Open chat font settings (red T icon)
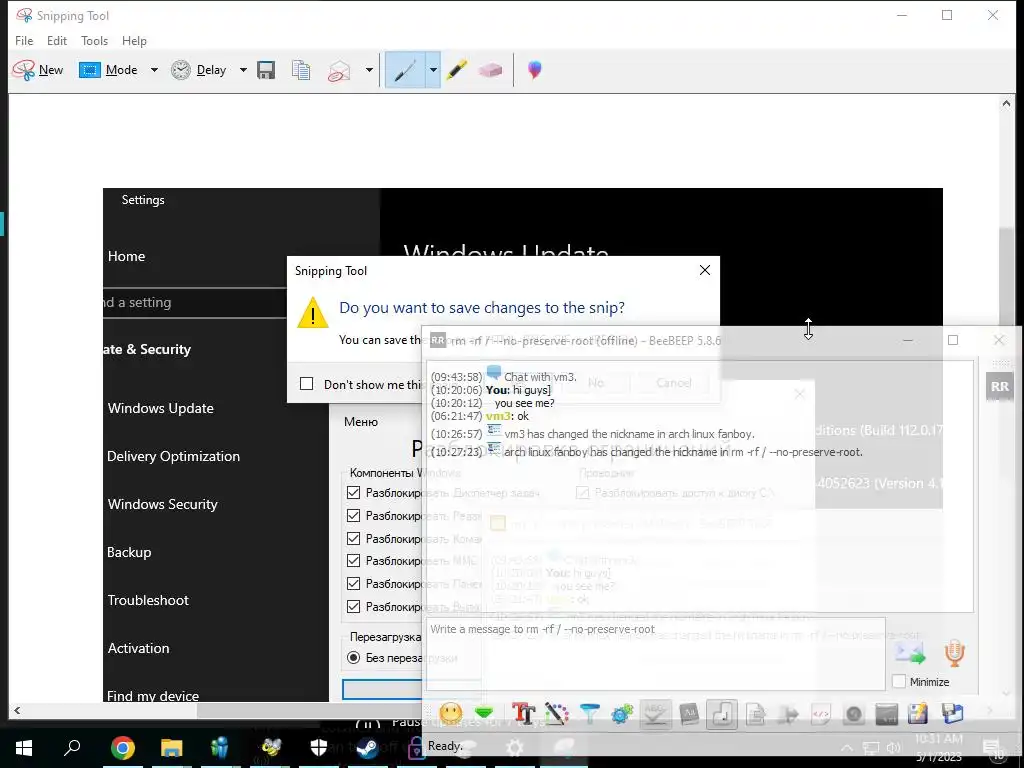The height and width of the screenshot is (768, 1024). point(523,714)
